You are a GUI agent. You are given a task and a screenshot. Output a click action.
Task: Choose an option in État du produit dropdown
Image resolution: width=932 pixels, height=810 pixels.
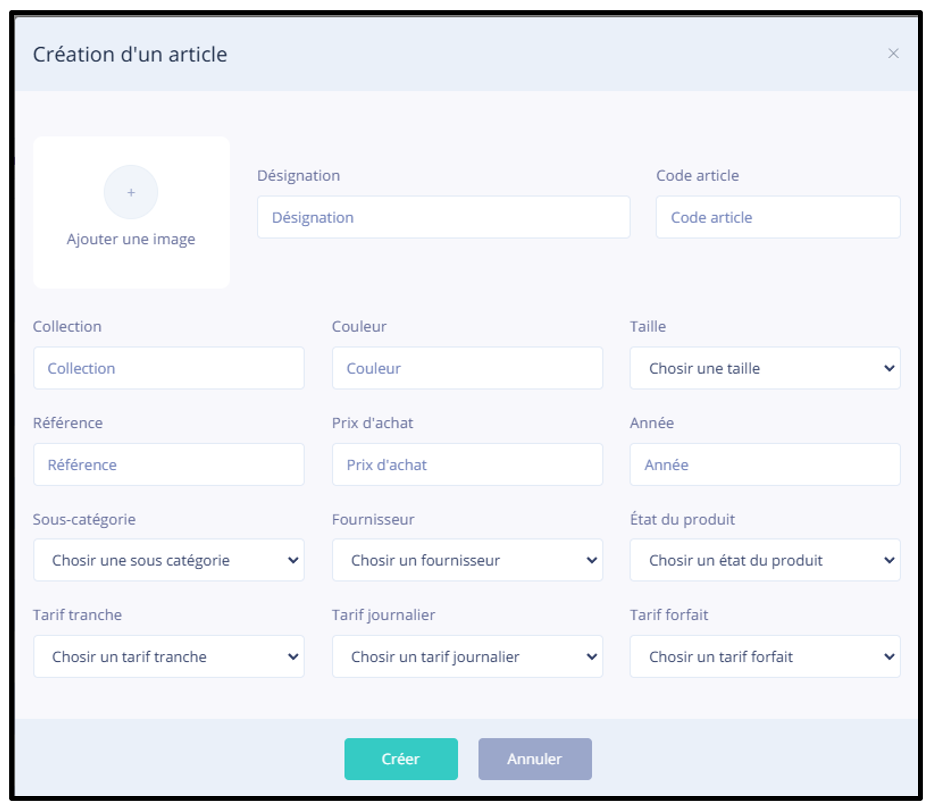pyautogui.click(x=765, y=561)
